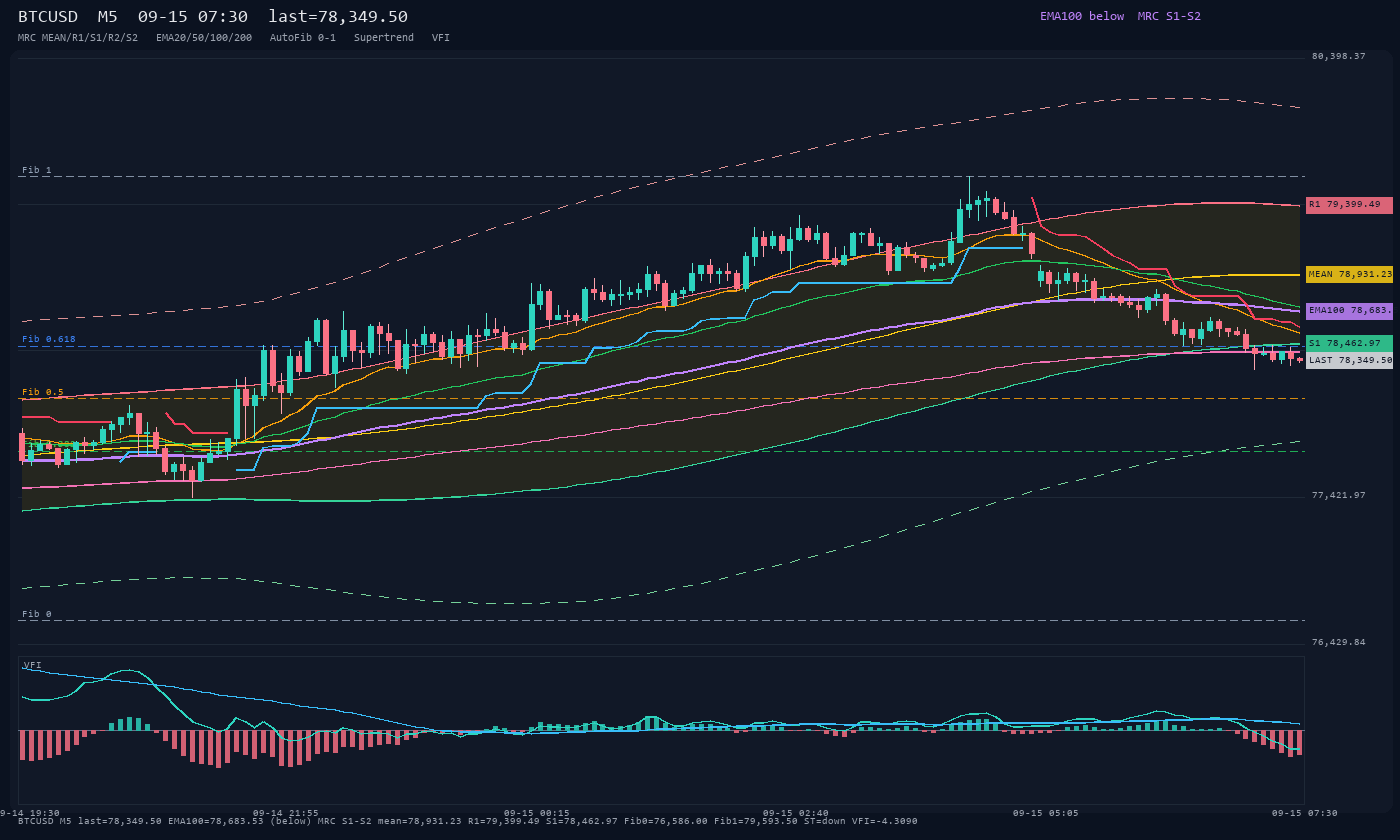Select the MRC MEAN/R1/S1/R2/S2 indicator label

click(x=78, y=37)
